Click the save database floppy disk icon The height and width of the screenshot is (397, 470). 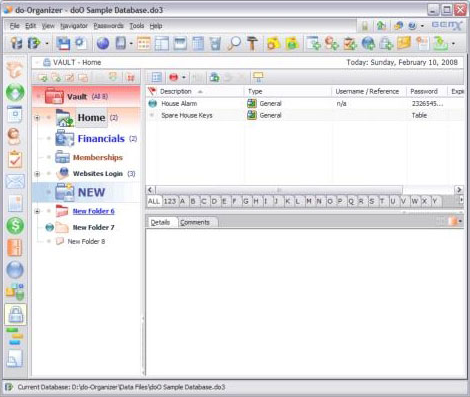coord(63,43)
